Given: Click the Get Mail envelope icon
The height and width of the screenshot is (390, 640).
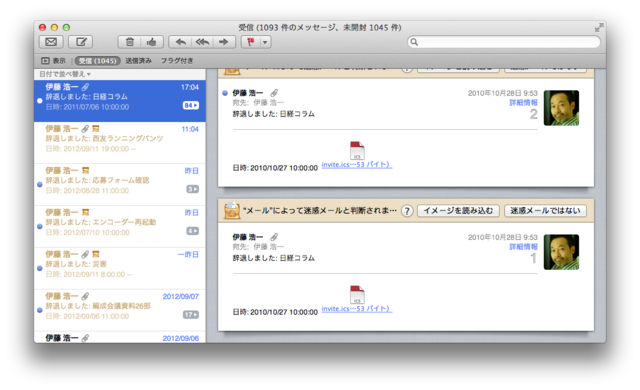Looking at the screenshot, I should pyautogui.click(x=51, y=42).
